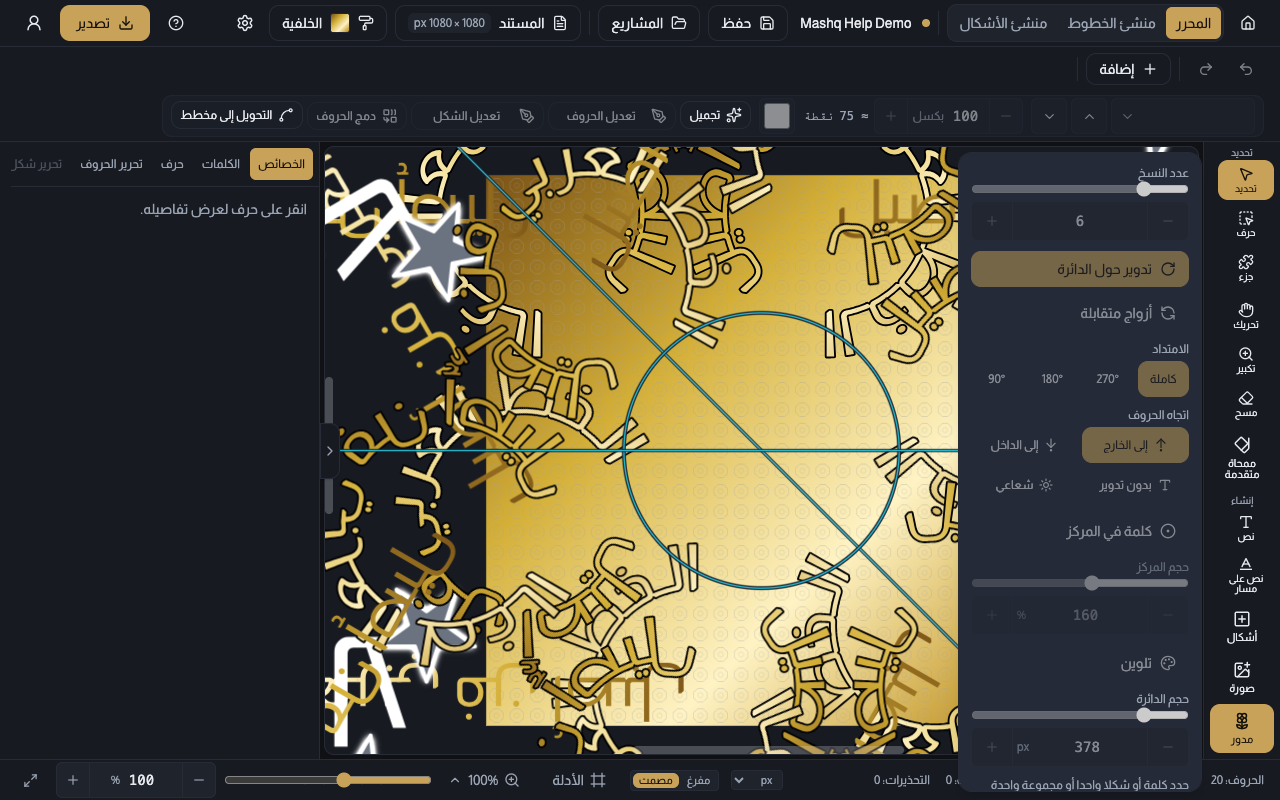Open the user account profile icon
Screen dimensions: 1280x800
click(x=34, y=23)
